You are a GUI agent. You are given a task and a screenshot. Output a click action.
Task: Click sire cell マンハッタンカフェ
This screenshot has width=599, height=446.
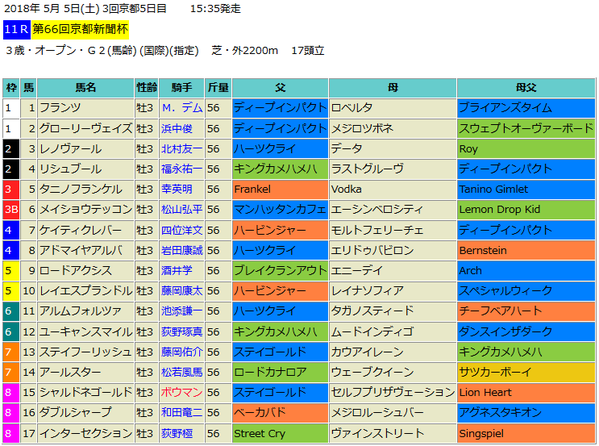(x=280, y=209)
